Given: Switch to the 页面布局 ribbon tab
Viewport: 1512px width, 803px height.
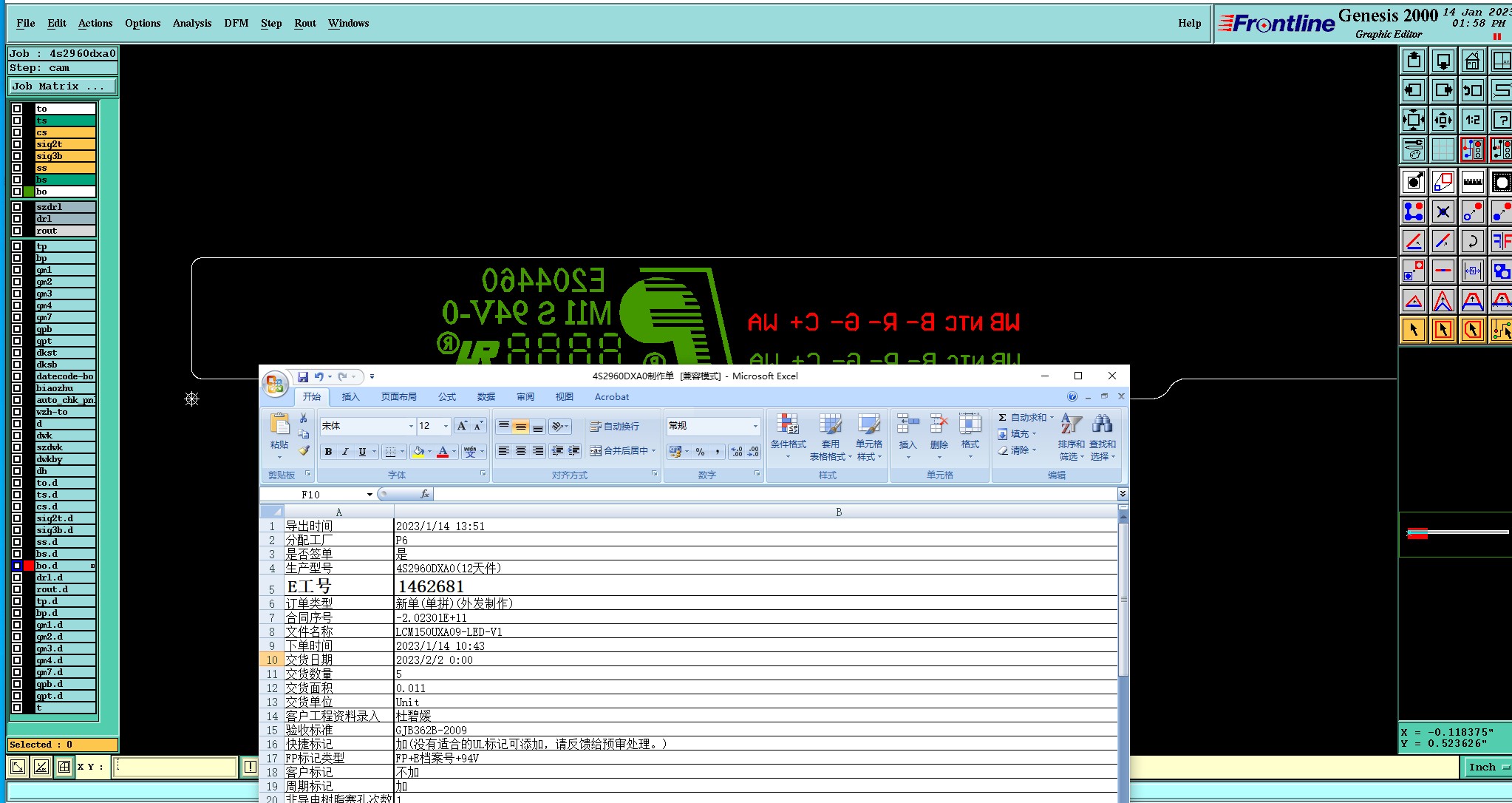Looking at the screenshot, I should coord(399,397).
